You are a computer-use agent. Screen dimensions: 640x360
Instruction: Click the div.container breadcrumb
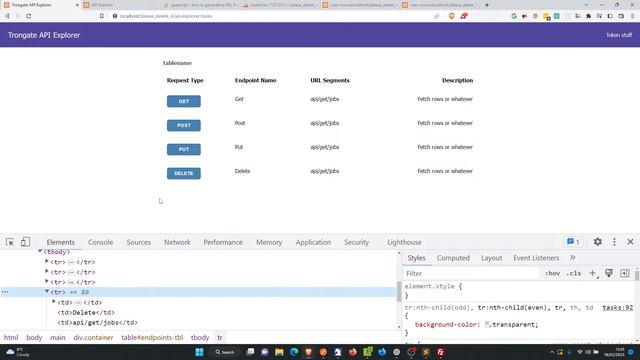pyautogui.click(x=93, y=338)
